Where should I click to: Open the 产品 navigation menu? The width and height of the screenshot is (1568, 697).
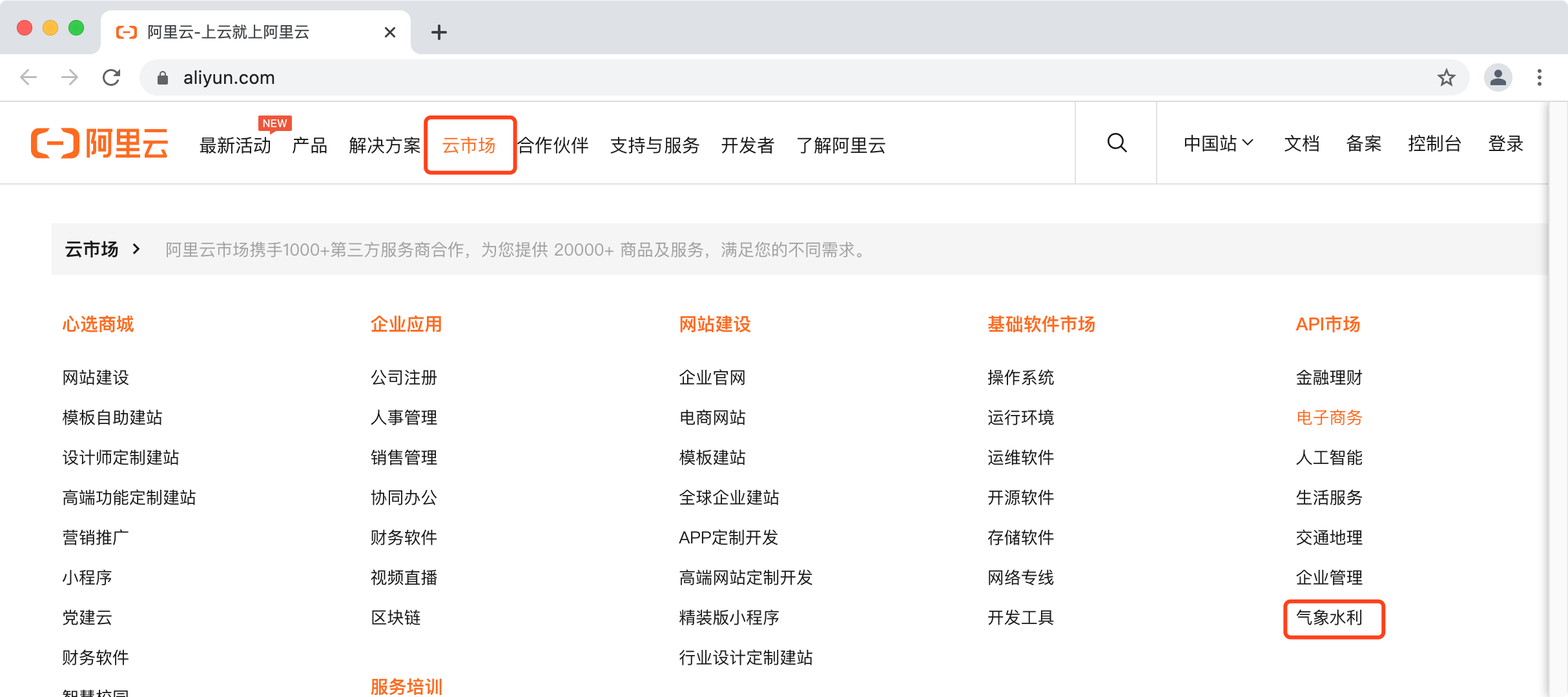(309, 145)
